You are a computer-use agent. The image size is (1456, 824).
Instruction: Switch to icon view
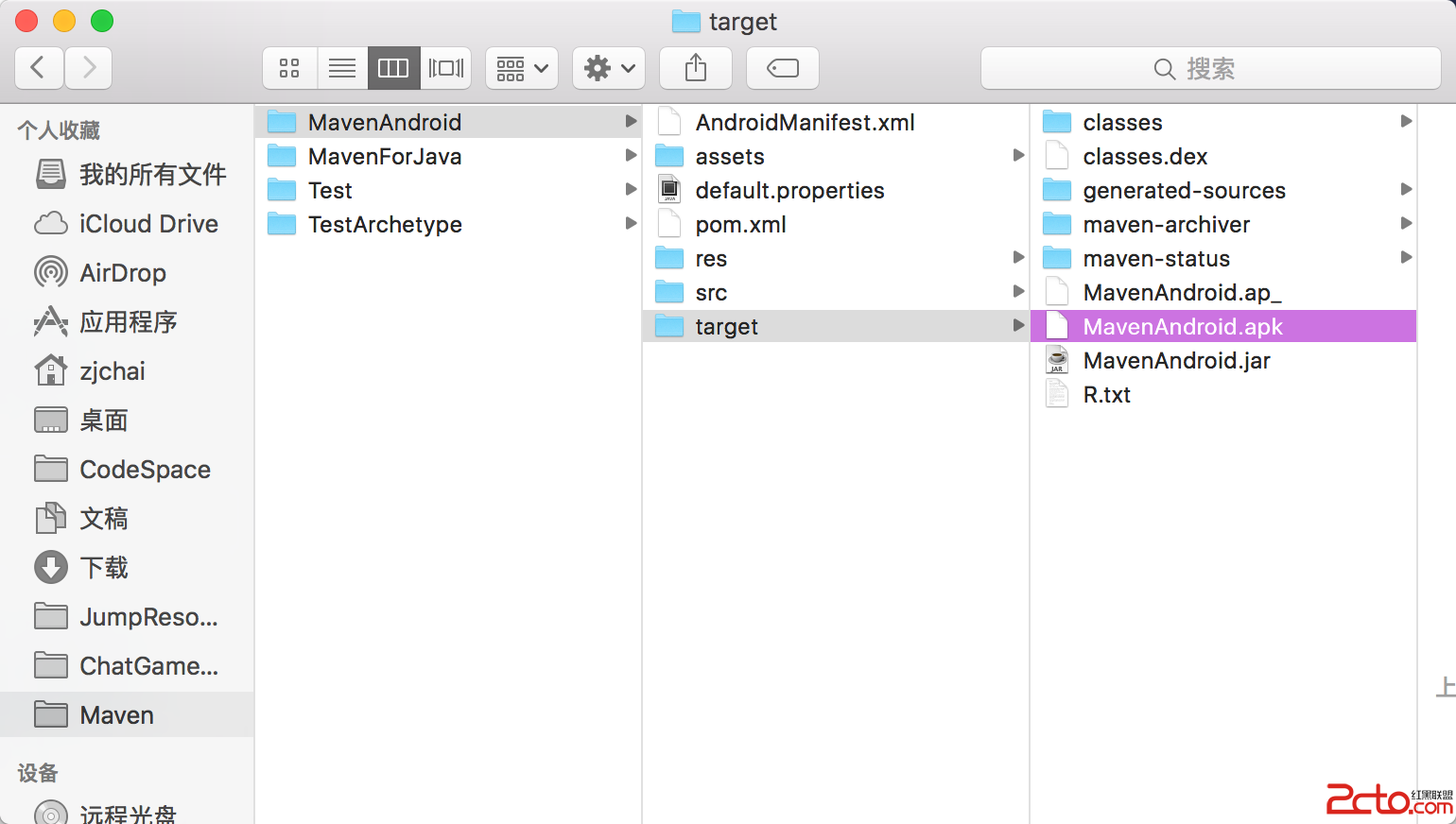(289, 68)
